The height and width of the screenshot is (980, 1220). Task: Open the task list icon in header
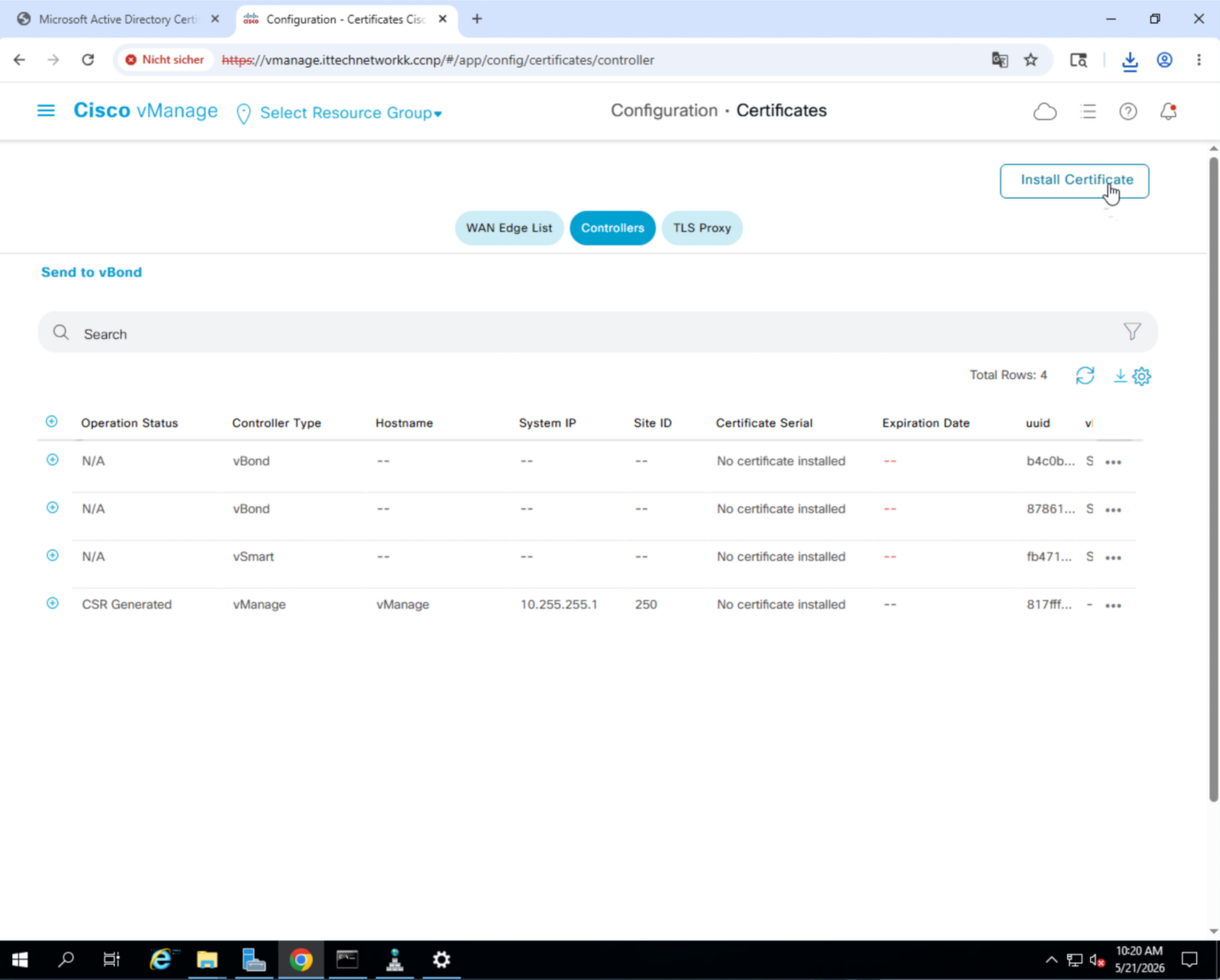coord(1088,111)
